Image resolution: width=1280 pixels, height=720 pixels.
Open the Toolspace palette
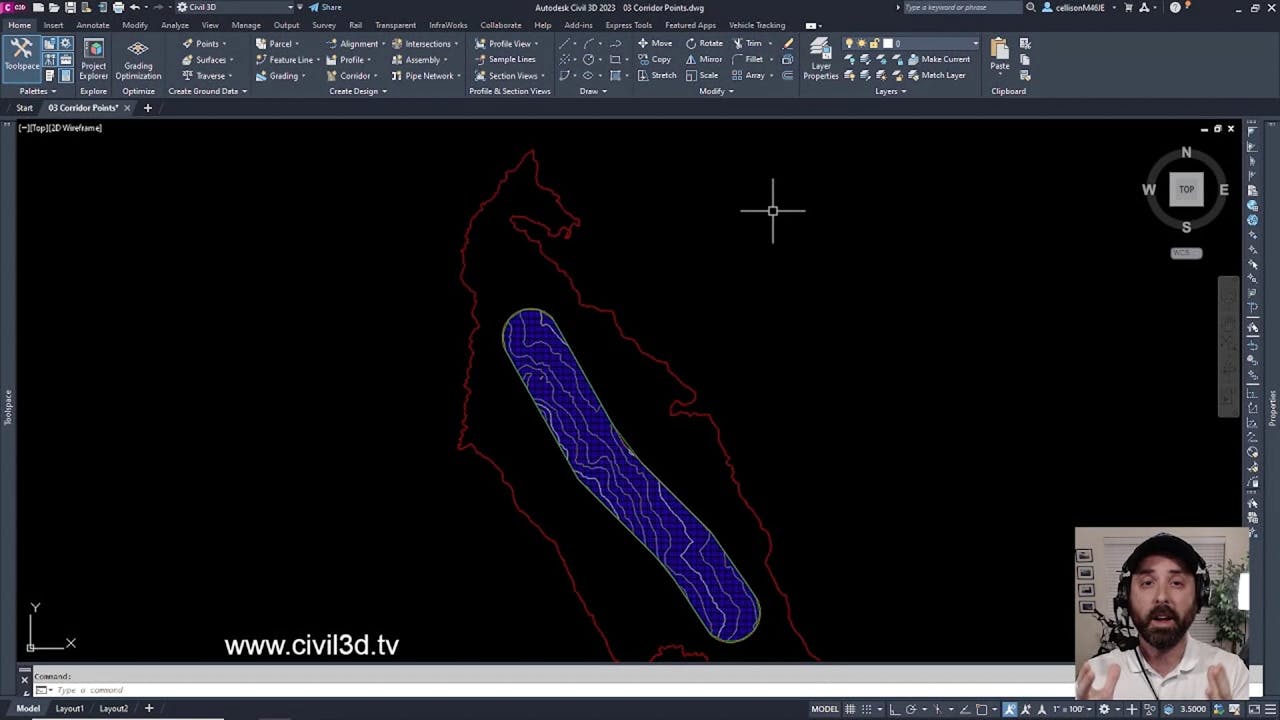coord(21,55)
